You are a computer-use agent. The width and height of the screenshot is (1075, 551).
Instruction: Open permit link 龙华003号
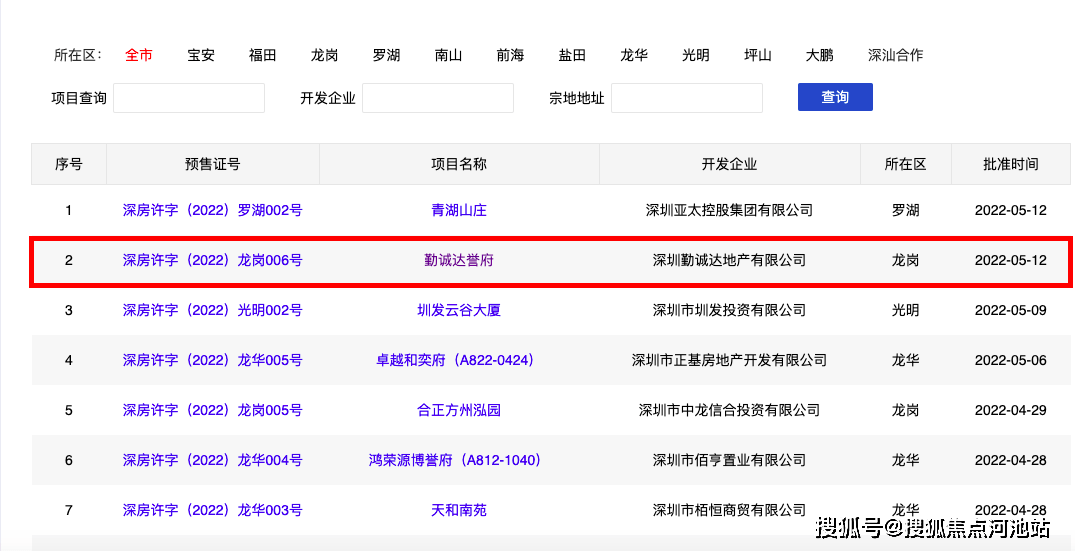click(213, 511)
